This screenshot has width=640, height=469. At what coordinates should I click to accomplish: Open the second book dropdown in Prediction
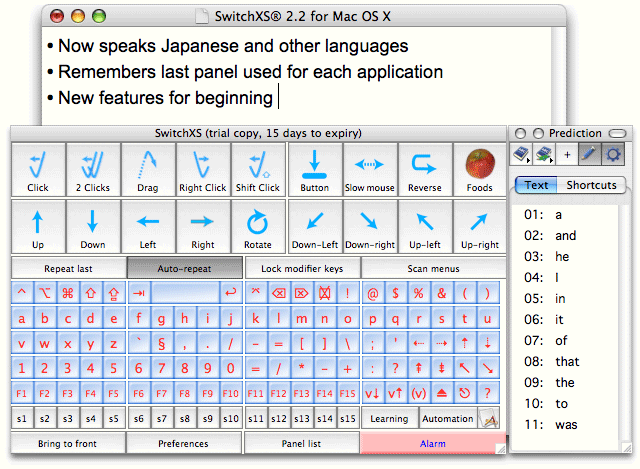point(544,154)
